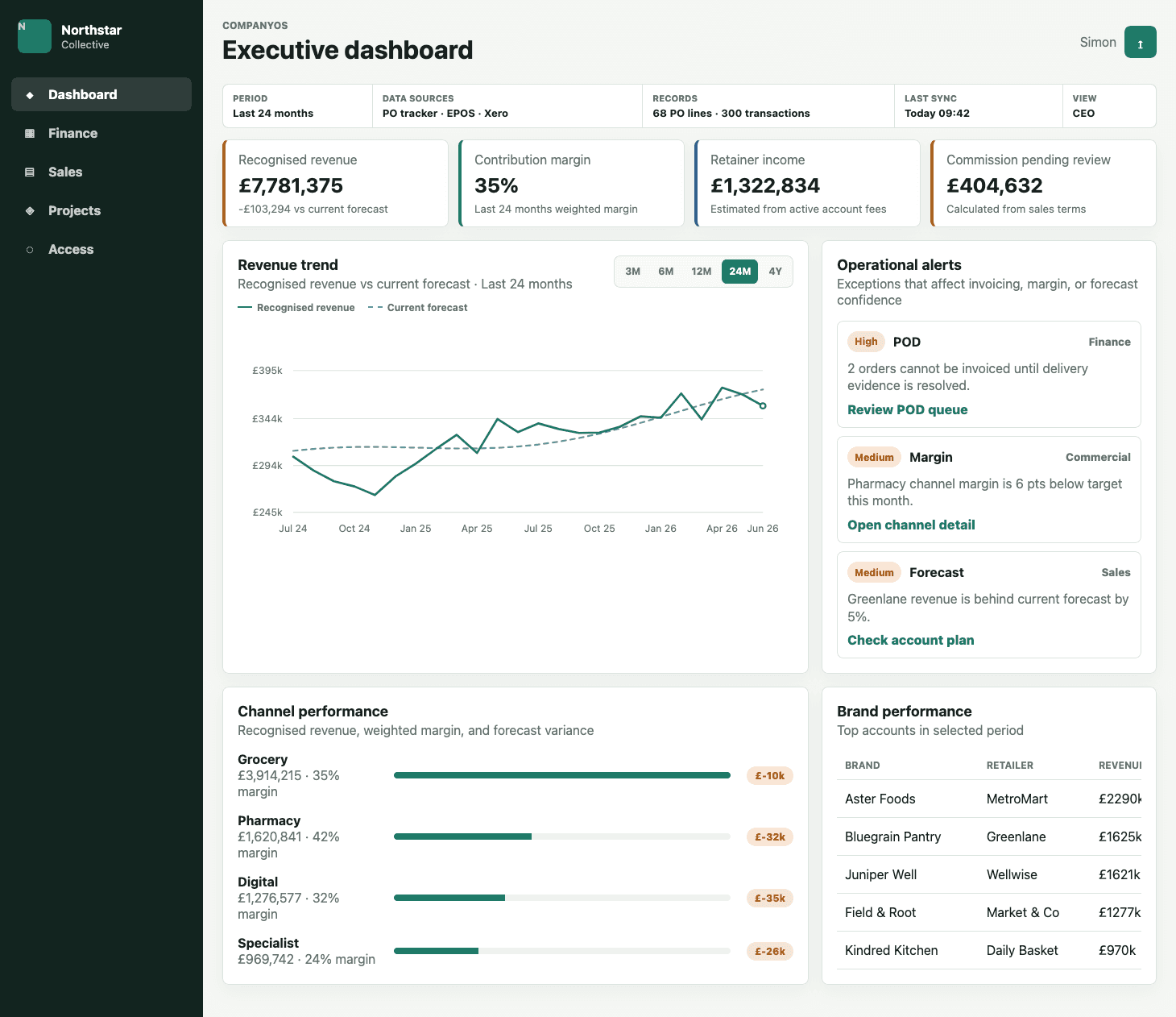Click the Greenlane retailer cell
The image size is (1176, 1017).
coord(1017,836)
